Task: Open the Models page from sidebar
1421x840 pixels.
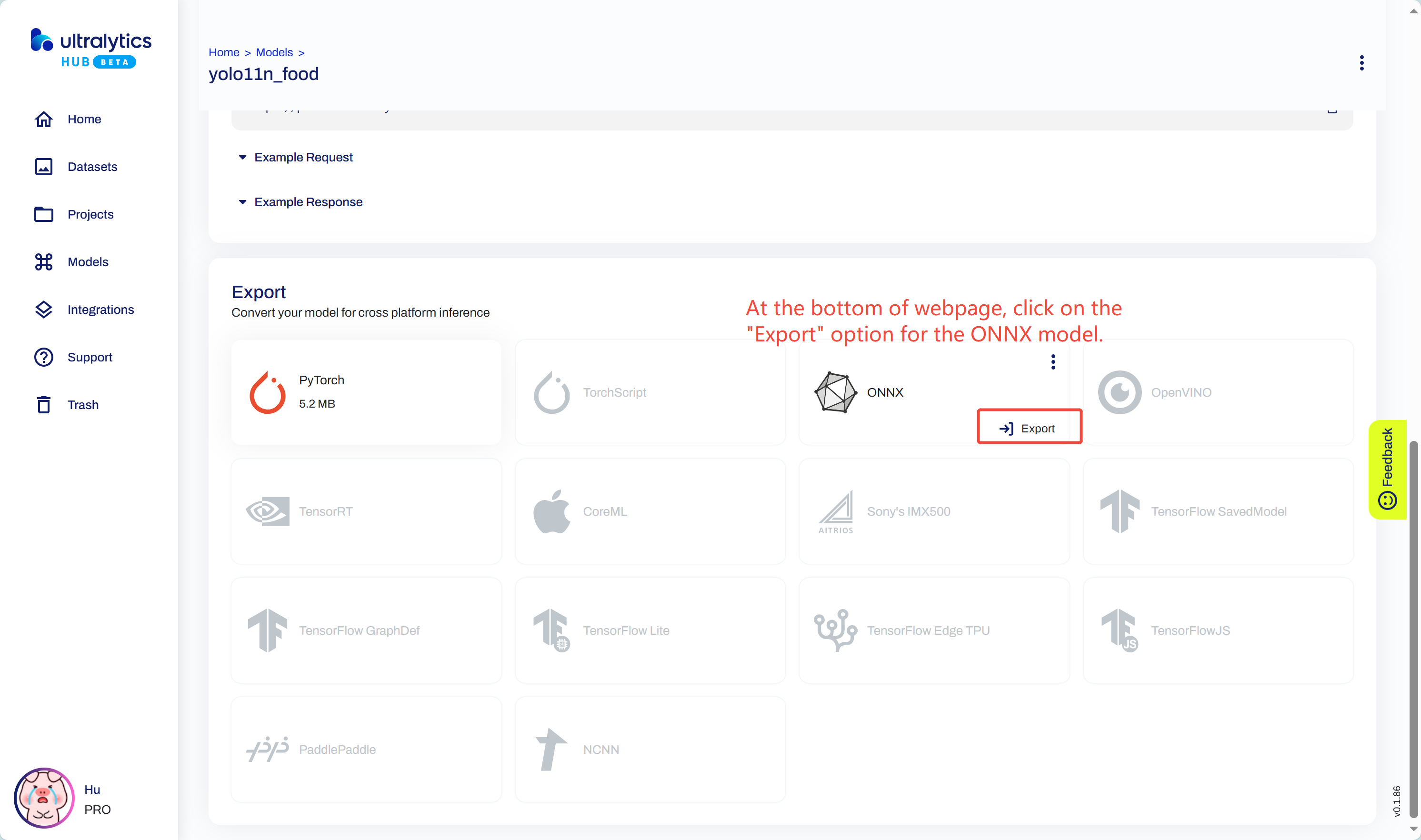Action: 88,262
